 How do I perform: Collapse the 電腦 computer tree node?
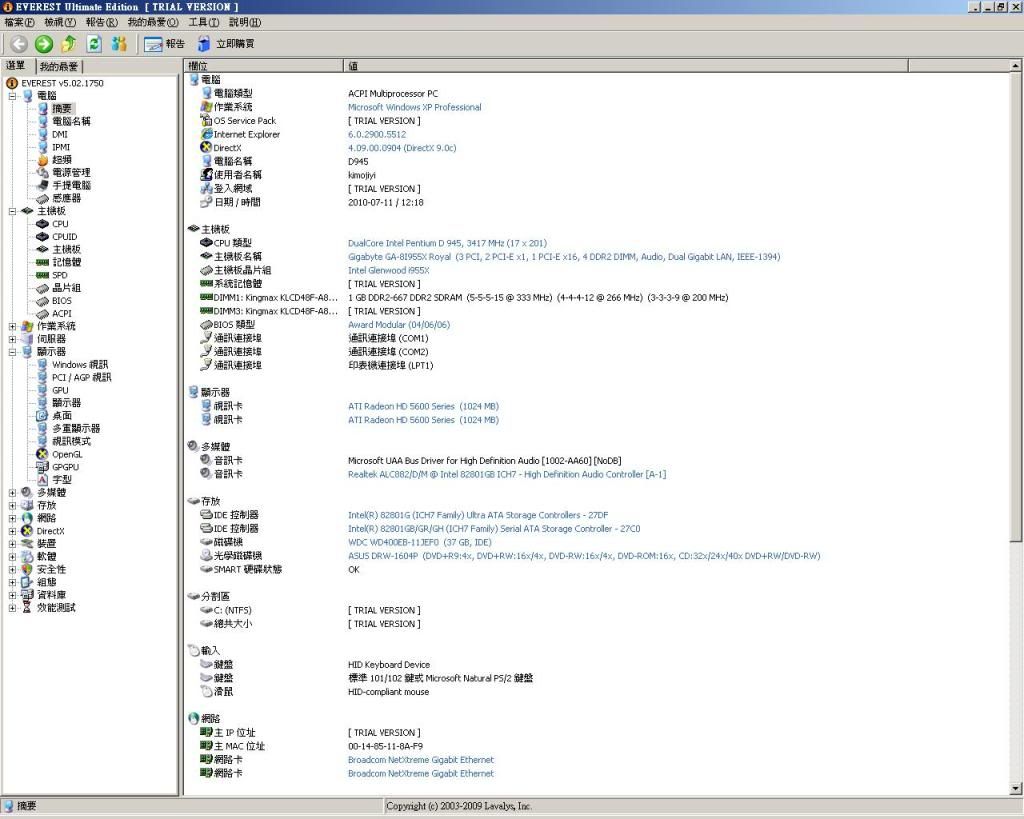(x=12, y=96)
